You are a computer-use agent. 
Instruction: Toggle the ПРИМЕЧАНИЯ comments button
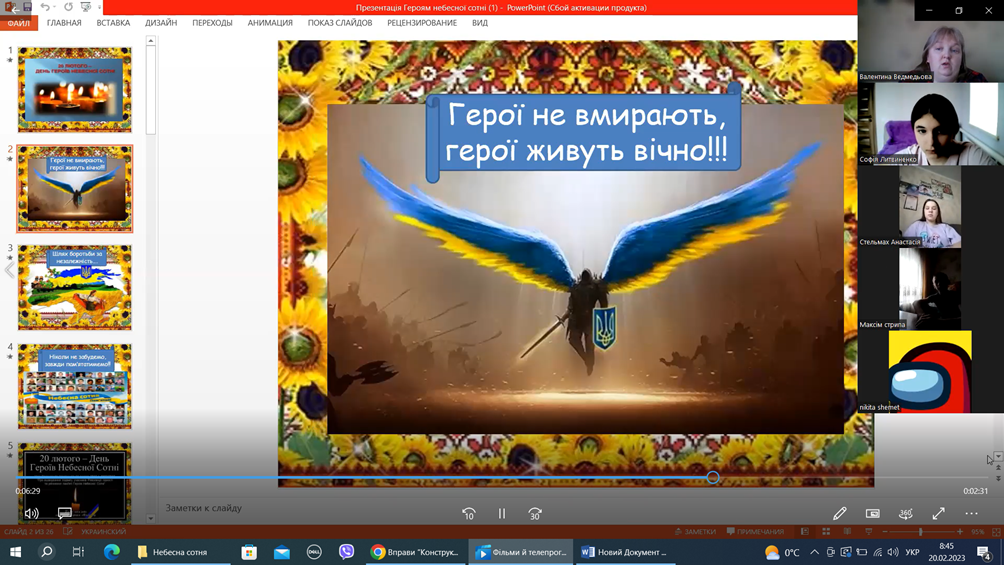pyautogui.click(x=755, y=532)
